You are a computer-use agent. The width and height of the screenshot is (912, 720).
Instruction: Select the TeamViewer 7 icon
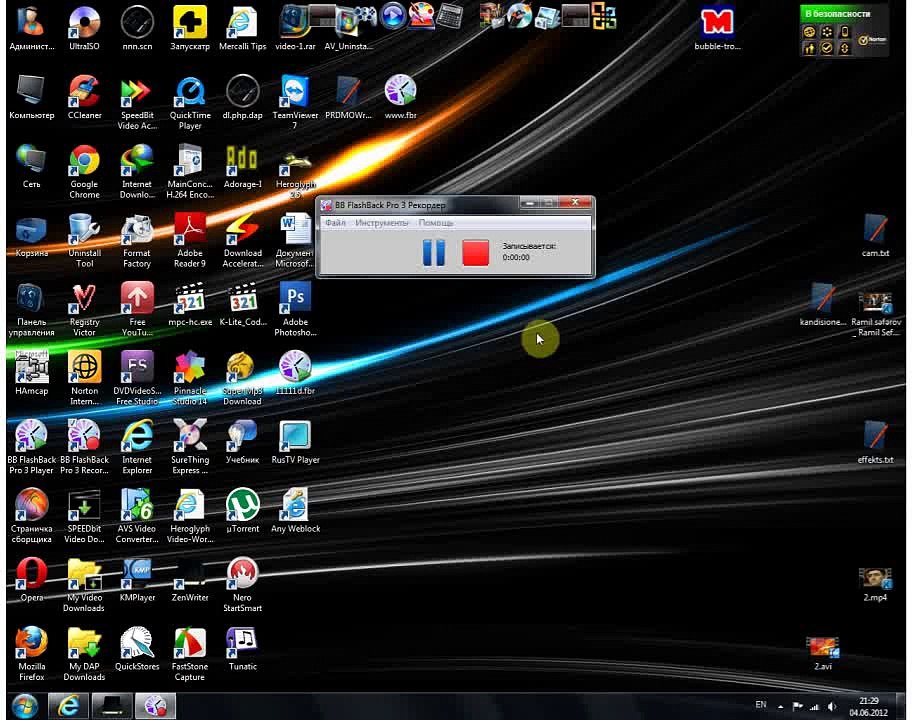click(x=295, y=102)
